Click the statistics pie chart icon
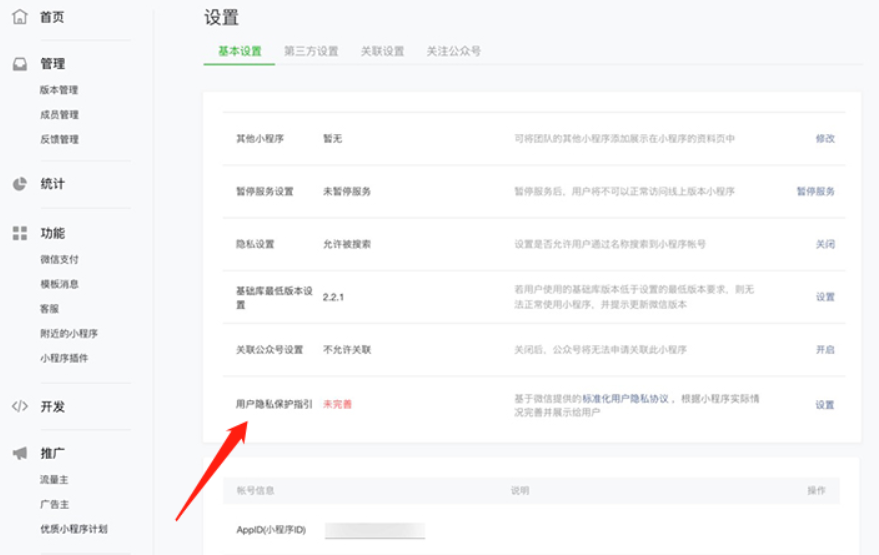The height and width of the screenshot is (555, 879). click(19, 184)
